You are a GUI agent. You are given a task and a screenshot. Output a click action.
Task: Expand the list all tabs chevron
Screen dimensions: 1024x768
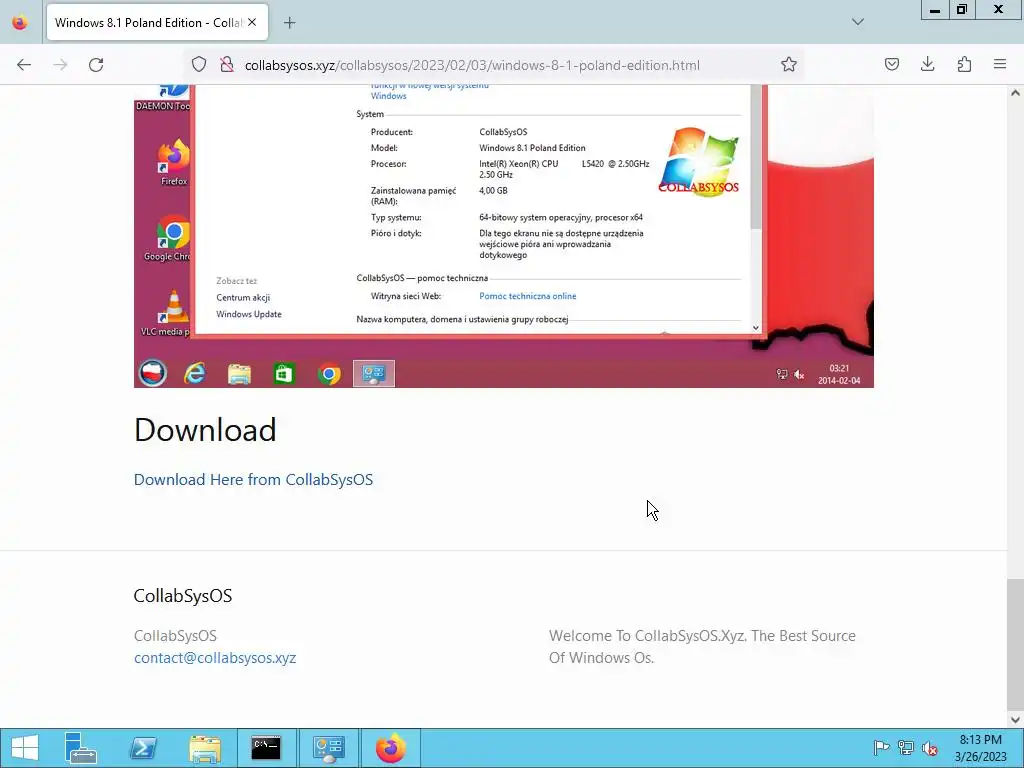858,22
